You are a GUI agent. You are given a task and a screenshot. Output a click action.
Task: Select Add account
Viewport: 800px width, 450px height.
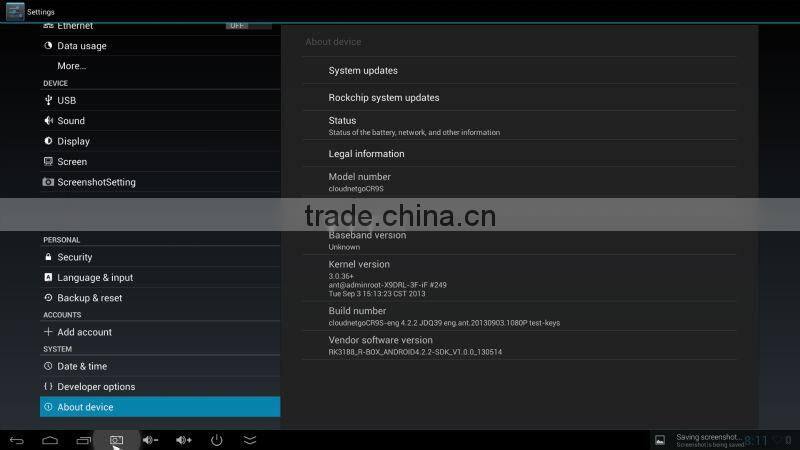point(160,332)
